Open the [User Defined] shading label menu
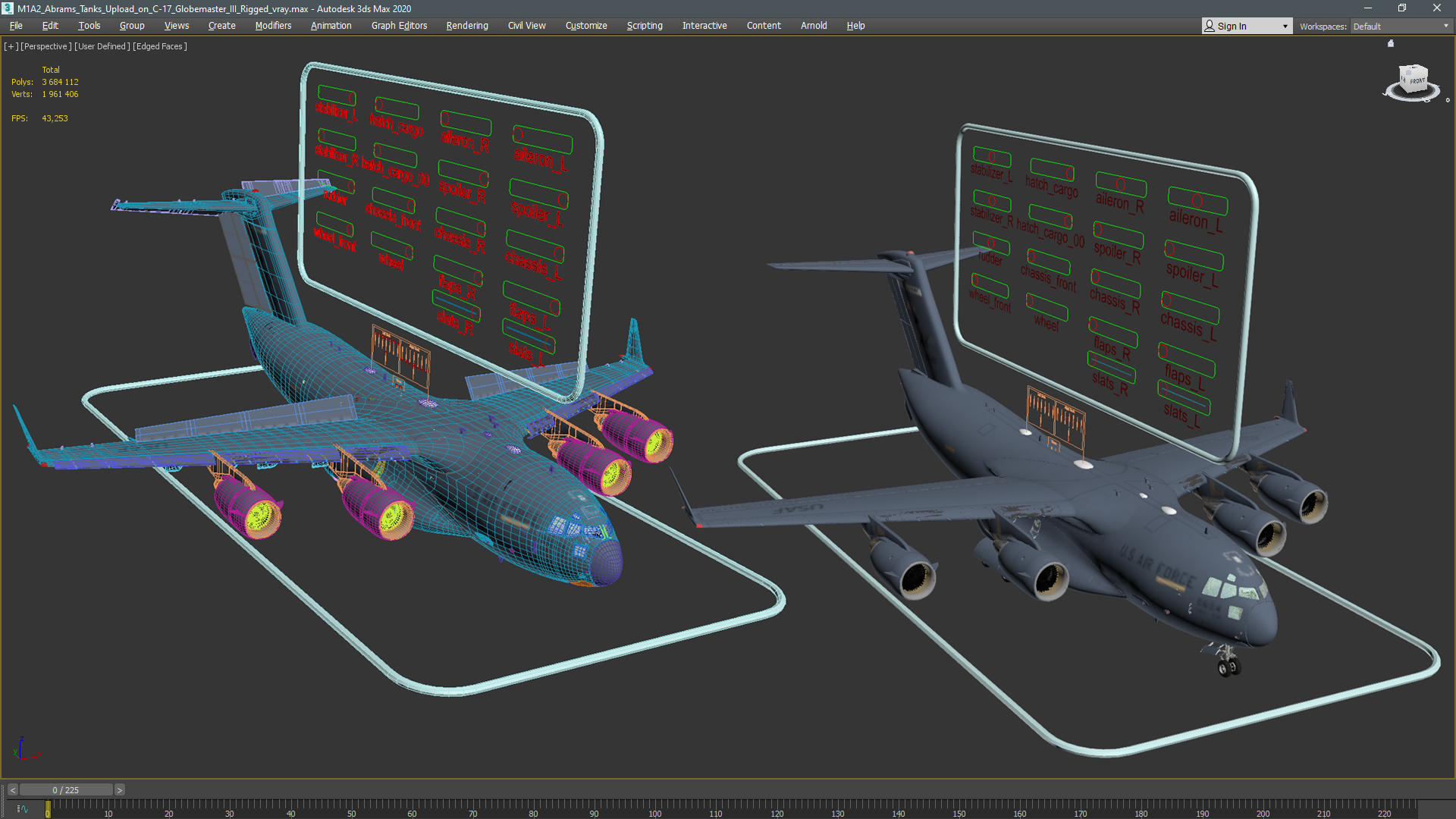Image resolution: width=1456 pixels, height=819 pixels. [x=102, y=46]
